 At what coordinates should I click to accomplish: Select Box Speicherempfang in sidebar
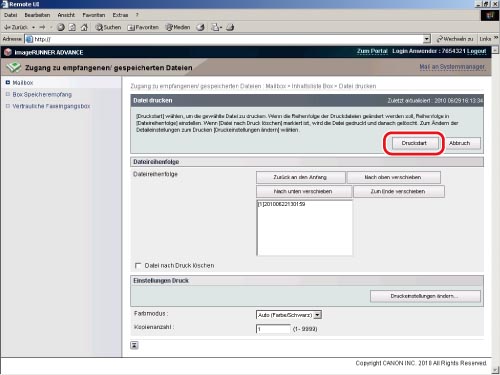click(42, 95)
